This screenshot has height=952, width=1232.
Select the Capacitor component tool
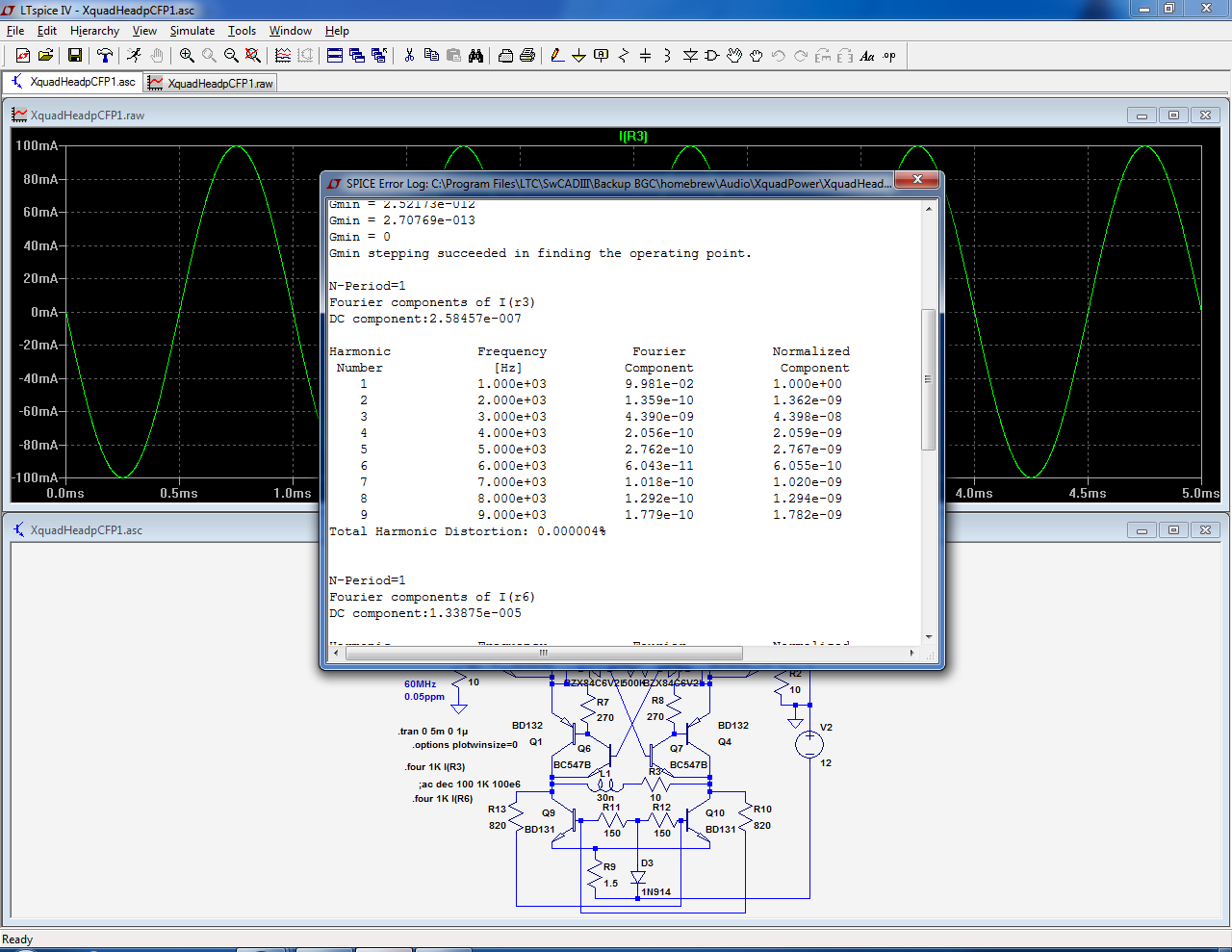tap(646, 56)
